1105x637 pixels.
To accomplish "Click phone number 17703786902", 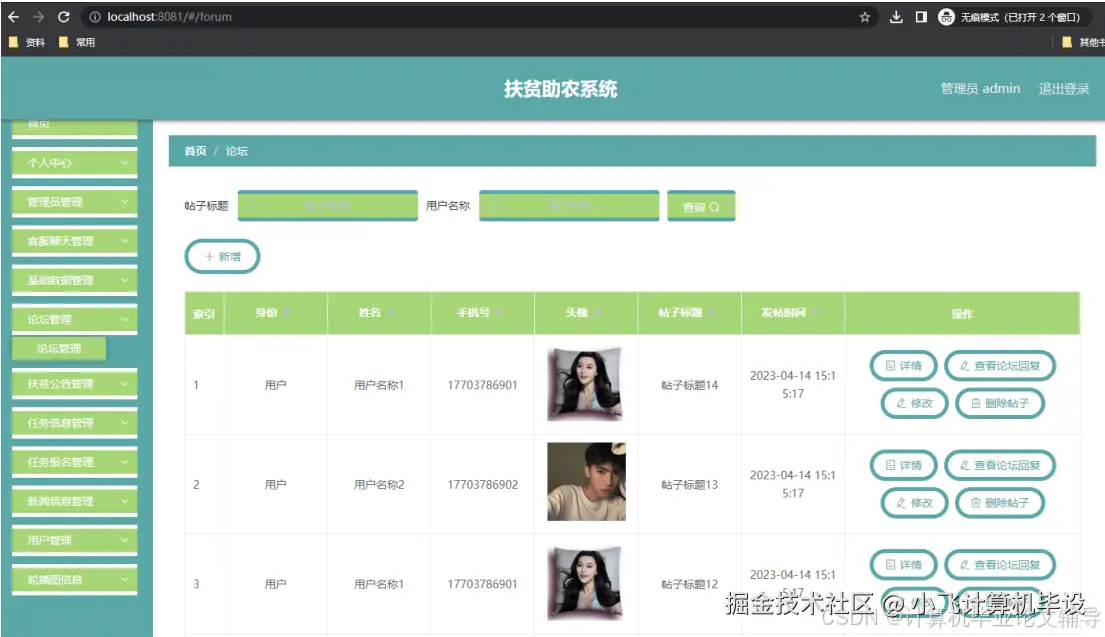I will pyautogui.click(x=483, y=485).
